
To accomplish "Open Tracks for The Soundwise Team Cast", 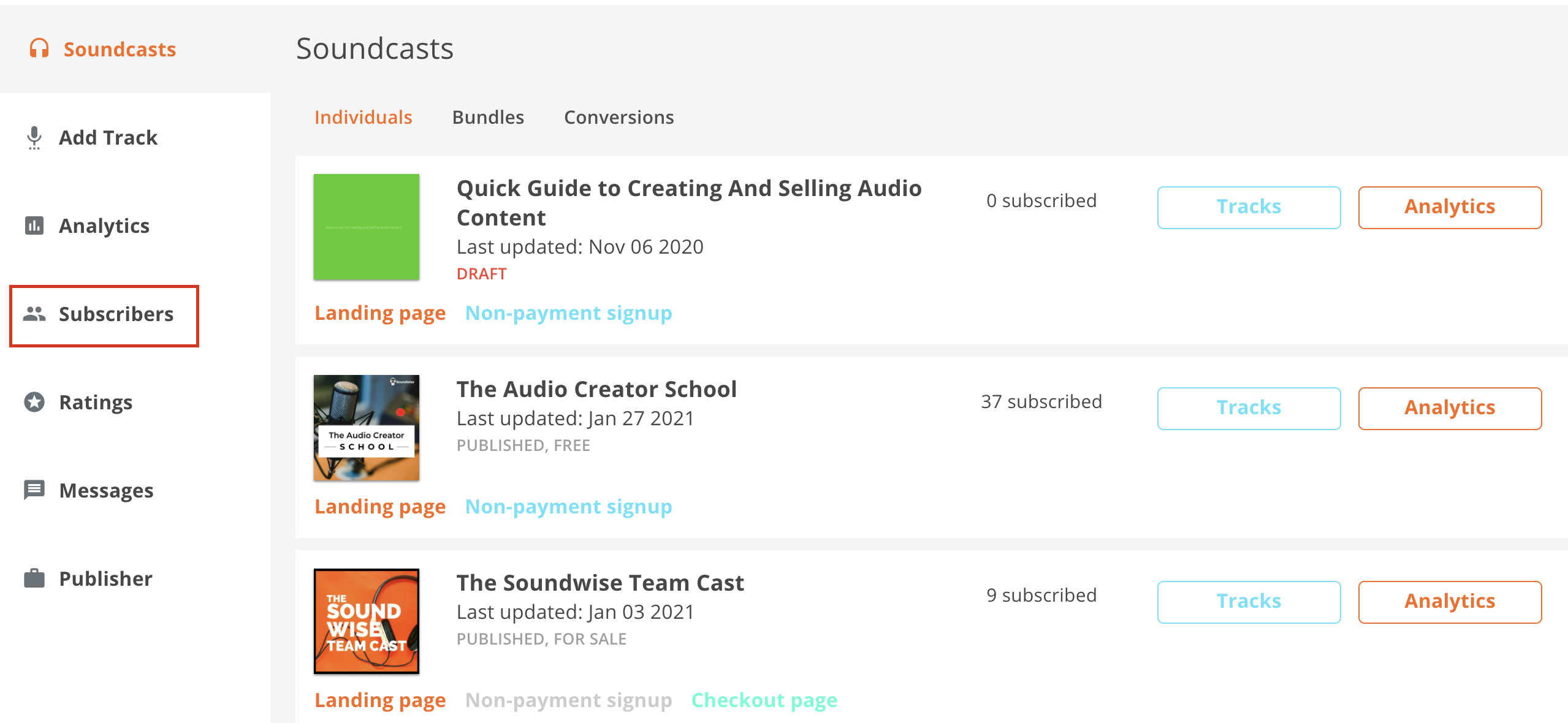I will tap(1249, 602).
